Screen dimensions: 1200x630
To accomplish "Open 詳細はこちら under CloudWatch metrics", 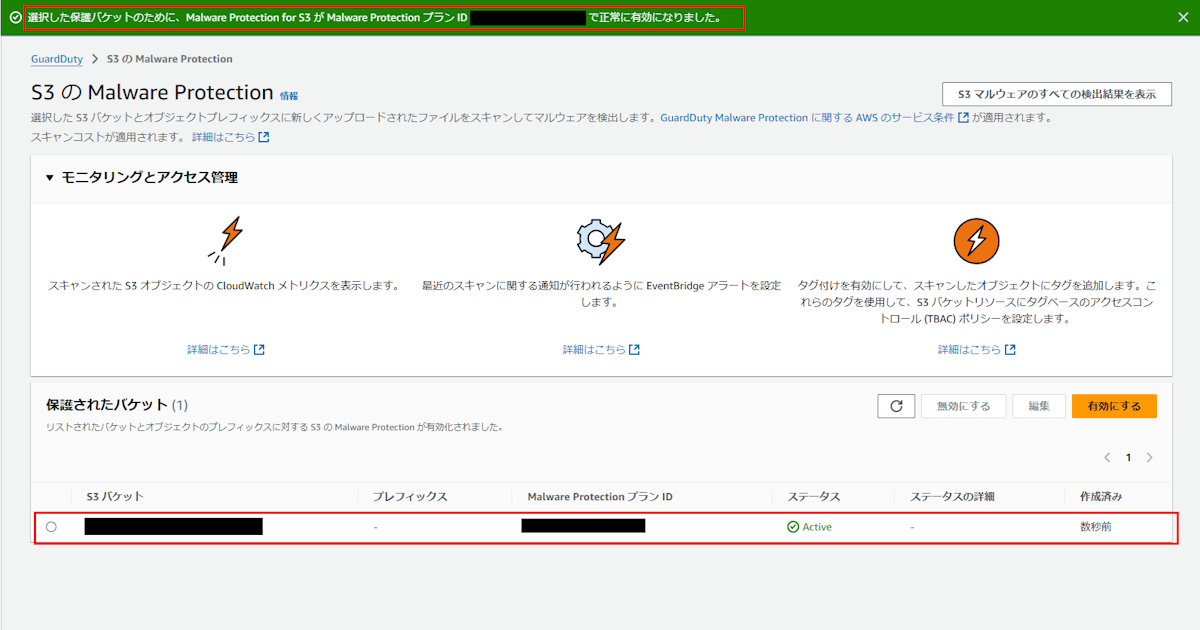I will [x=218, y=350].
